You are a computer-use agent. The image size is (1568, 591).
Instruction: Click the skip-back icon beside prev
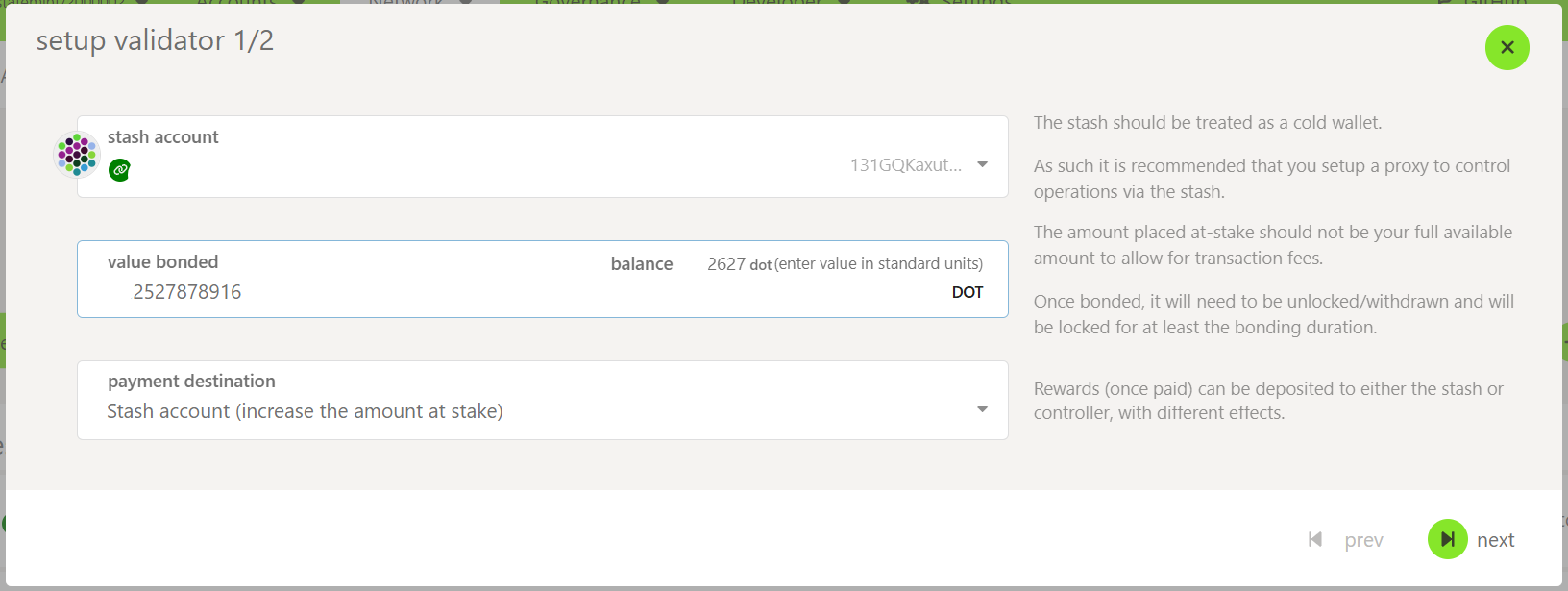pos(1315,539)
